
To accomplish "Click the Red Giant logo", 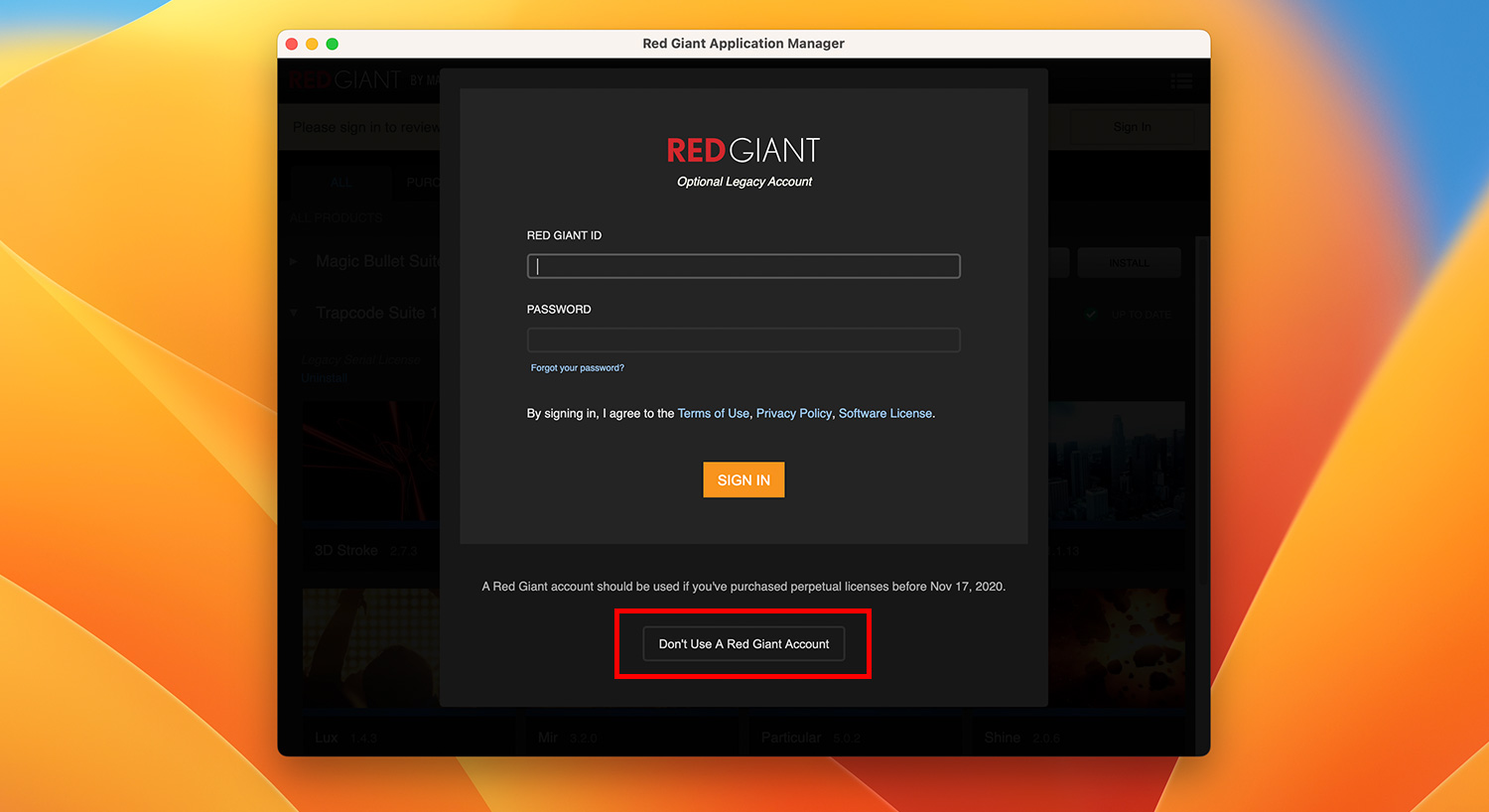I will pos(344,79).
